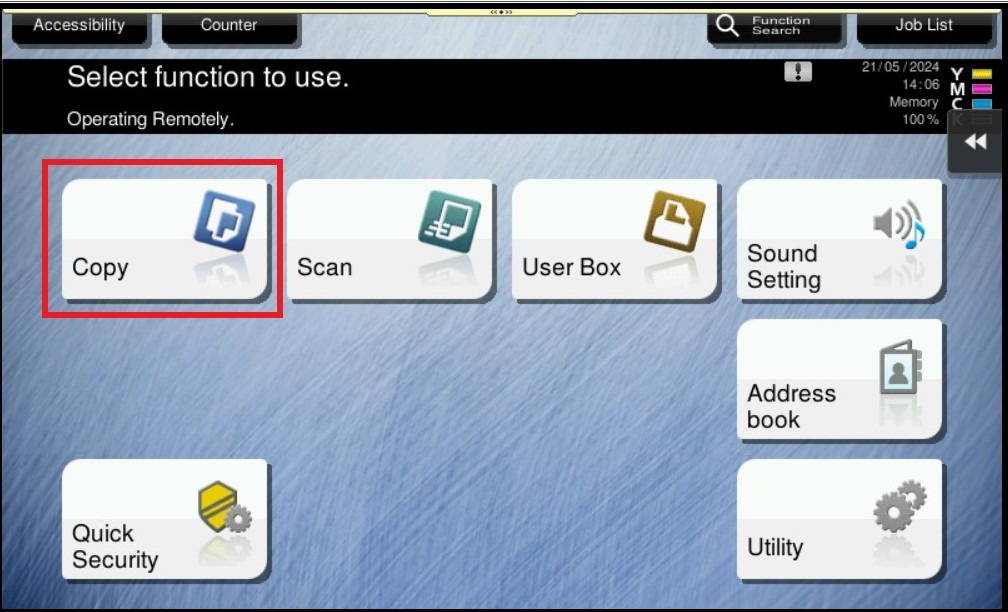Open Function Search with magnifier

[773, 26]
